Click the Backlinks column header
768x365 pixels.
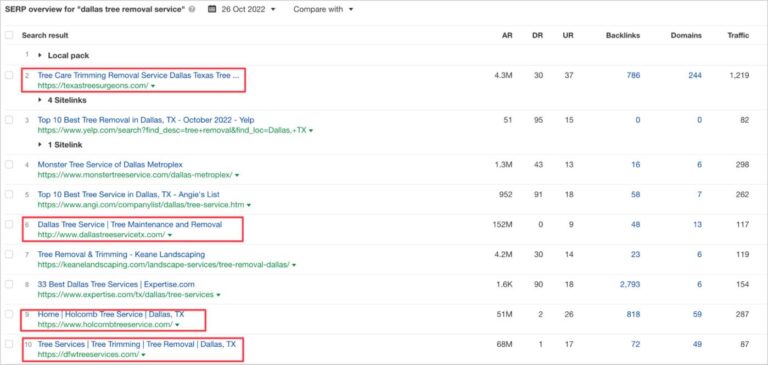point(623,35)
